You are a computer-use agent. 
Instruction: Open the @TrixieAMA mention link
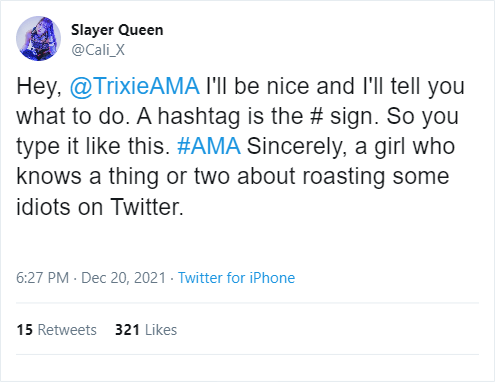135,86
